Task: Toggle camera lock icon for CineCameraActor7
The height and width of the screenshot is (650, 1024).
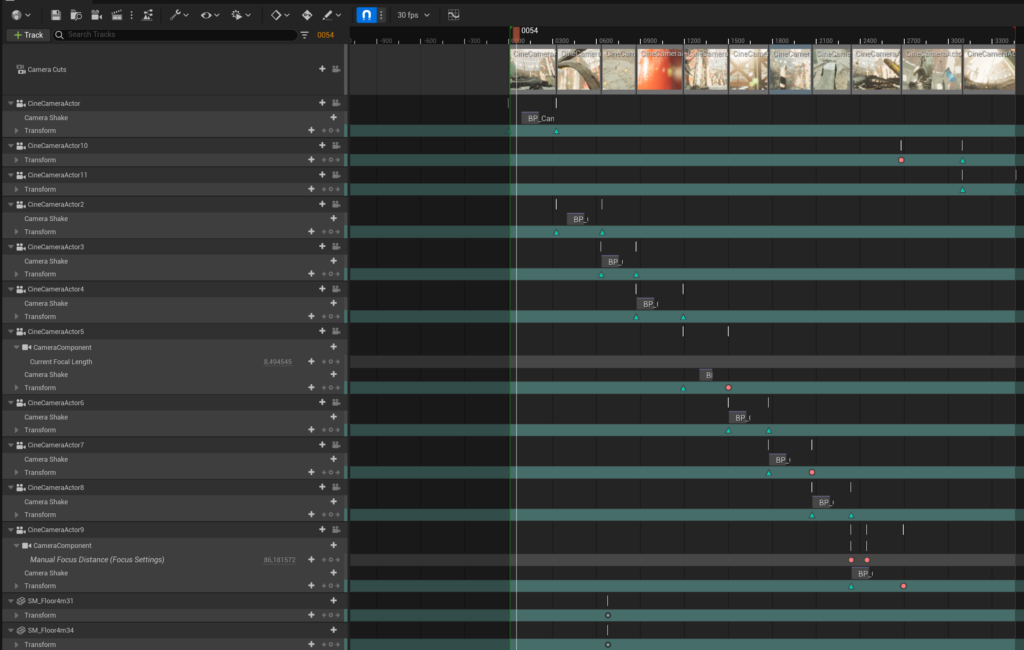Action: click(x=336, y=444)
